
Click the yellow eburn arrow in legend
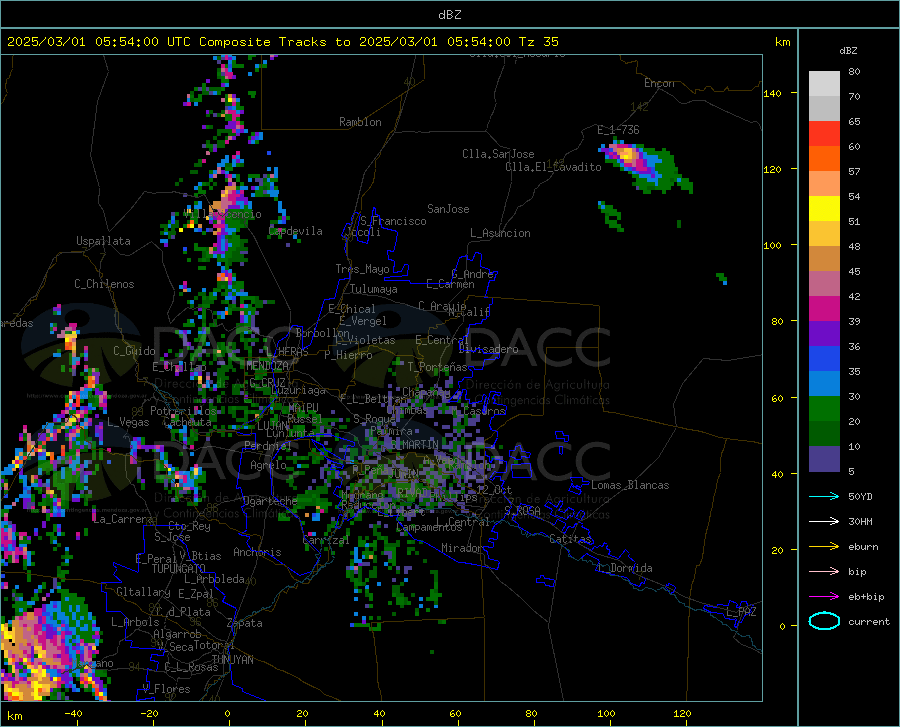(824, 547)
